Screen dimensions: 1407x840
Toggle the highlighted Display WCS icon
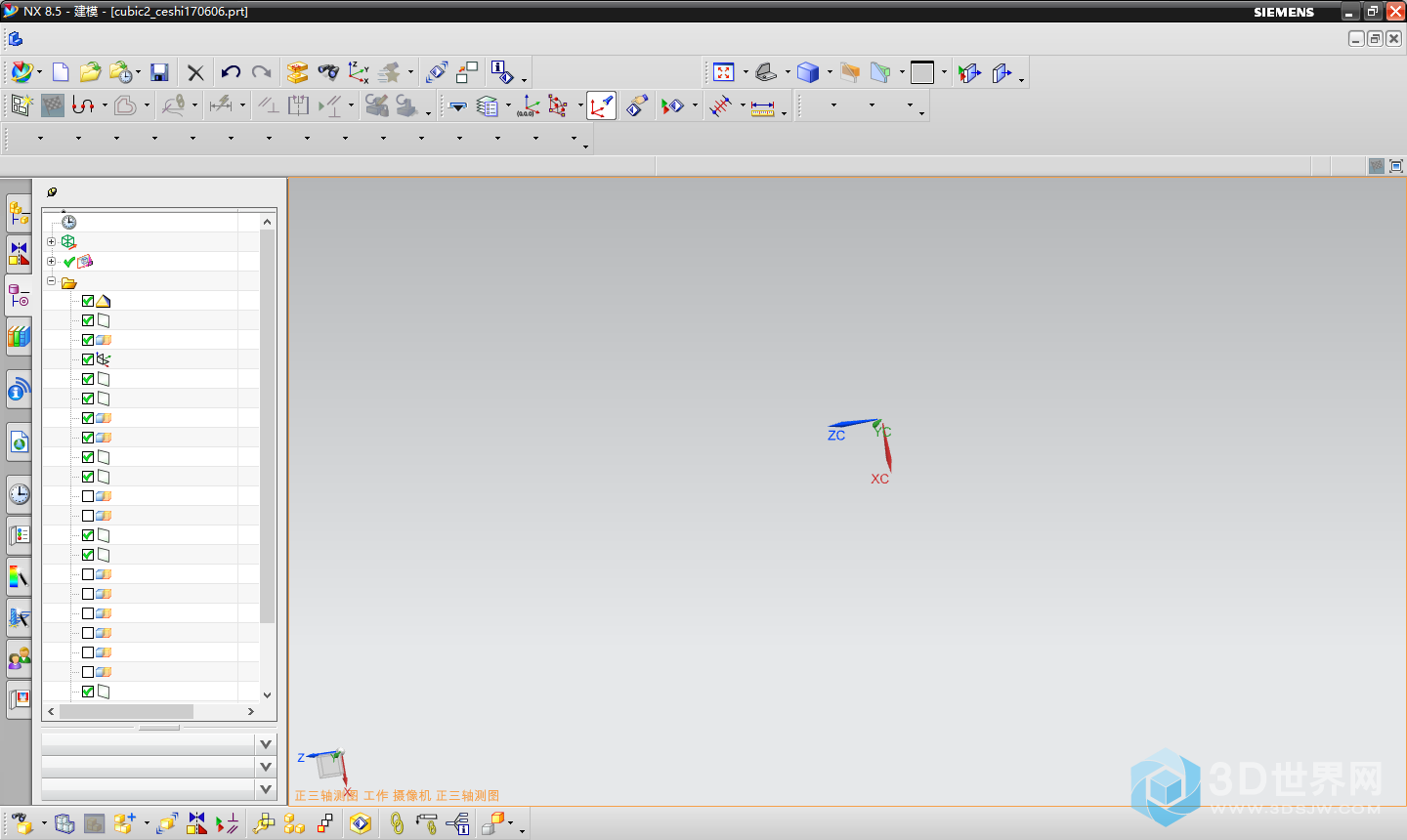pyautogui.click(x=601, y=105)
